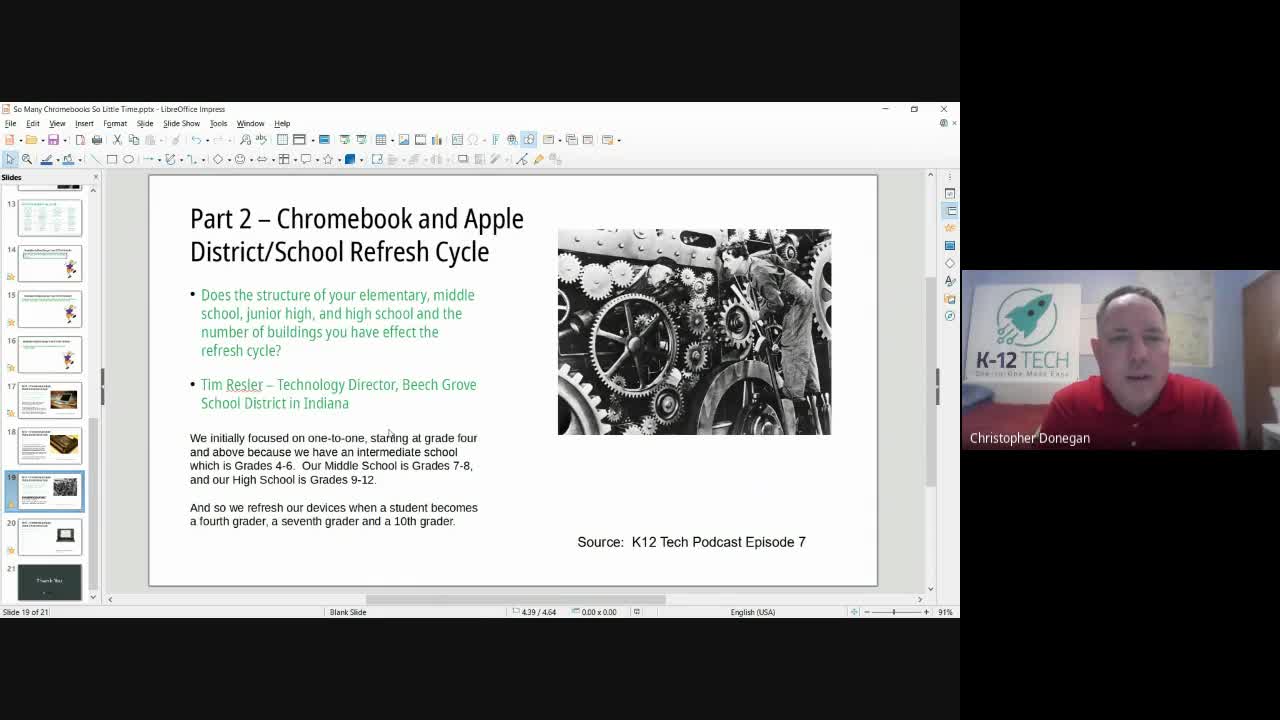Select slide 13 thumbnail
Image resolution: width=1280 pixels, height=720 pixels.
[x=49, y=218]
